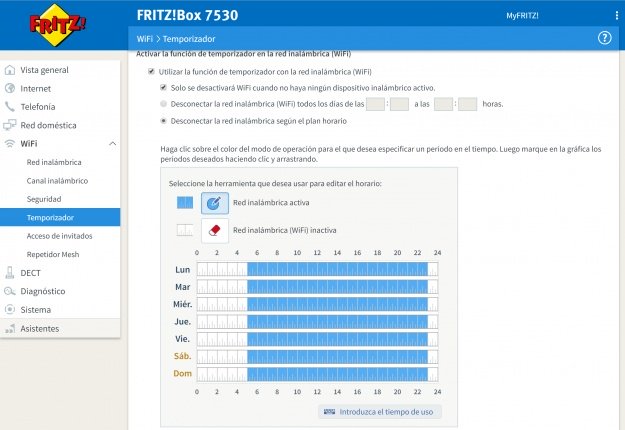This screenshot has width=625, height=430.
Task: Select Desconectar según el plan horario radio
Action: pos(163,121)
